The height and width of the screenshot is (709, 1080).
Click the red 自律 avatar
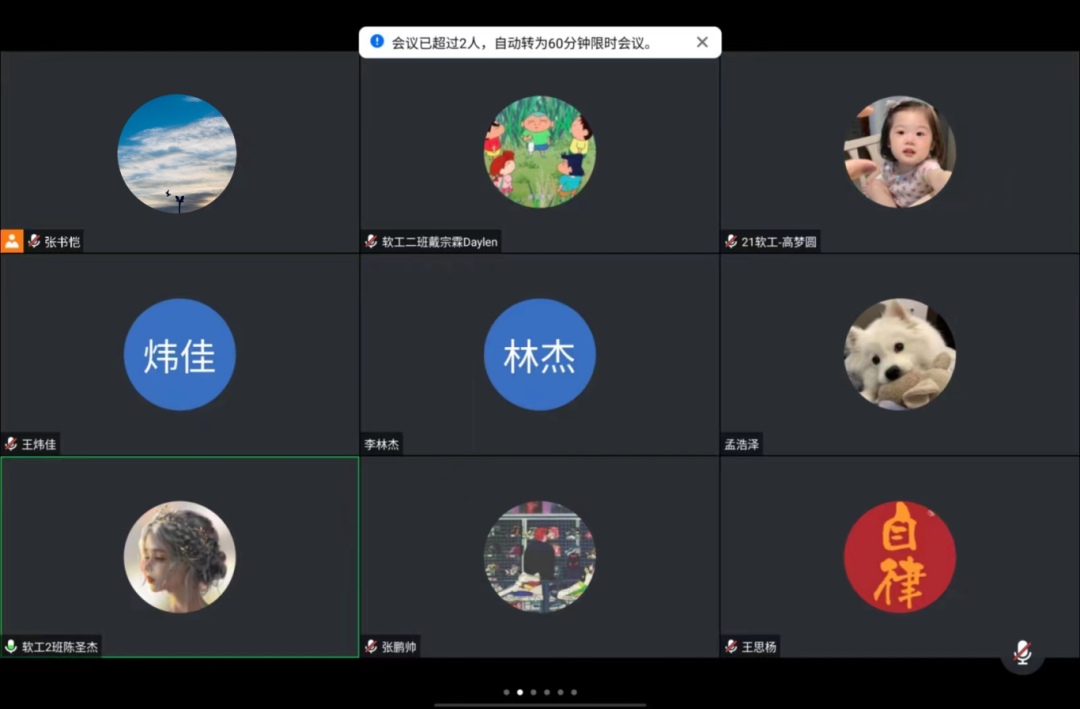899,556
